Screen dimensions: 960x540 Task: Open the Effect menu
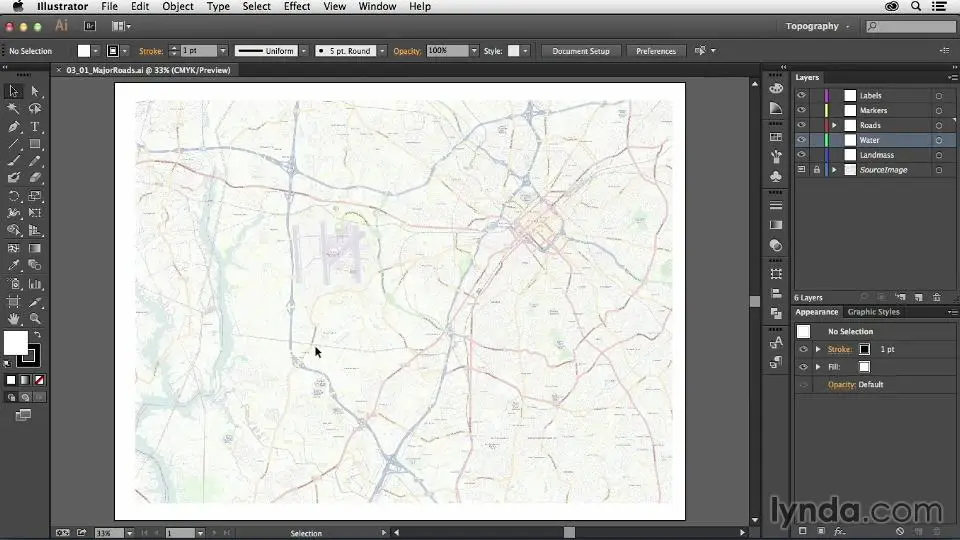click(297, 6)
